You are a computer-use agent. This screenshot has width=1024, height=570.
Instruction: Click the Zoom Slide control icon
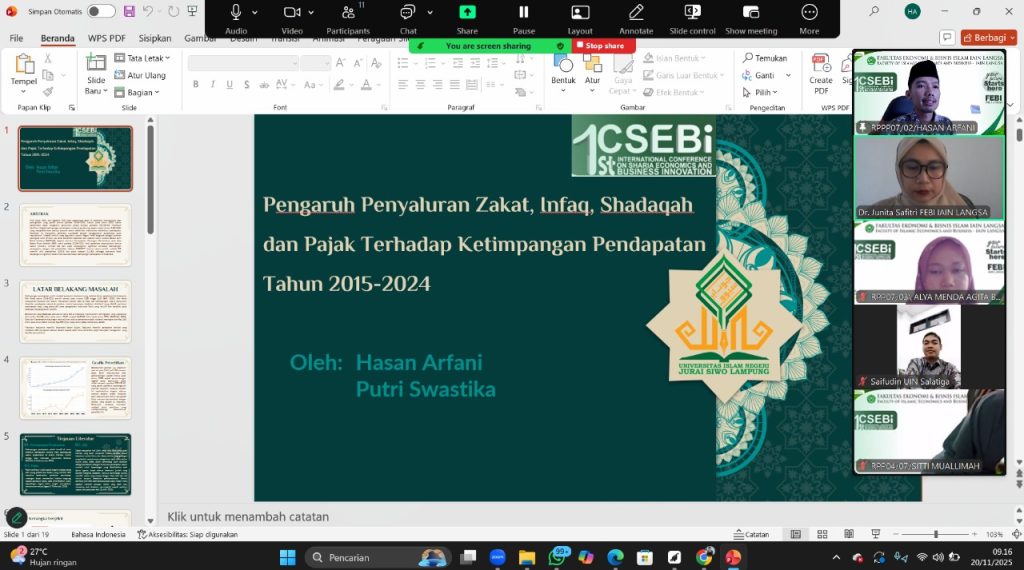point(692,16)
